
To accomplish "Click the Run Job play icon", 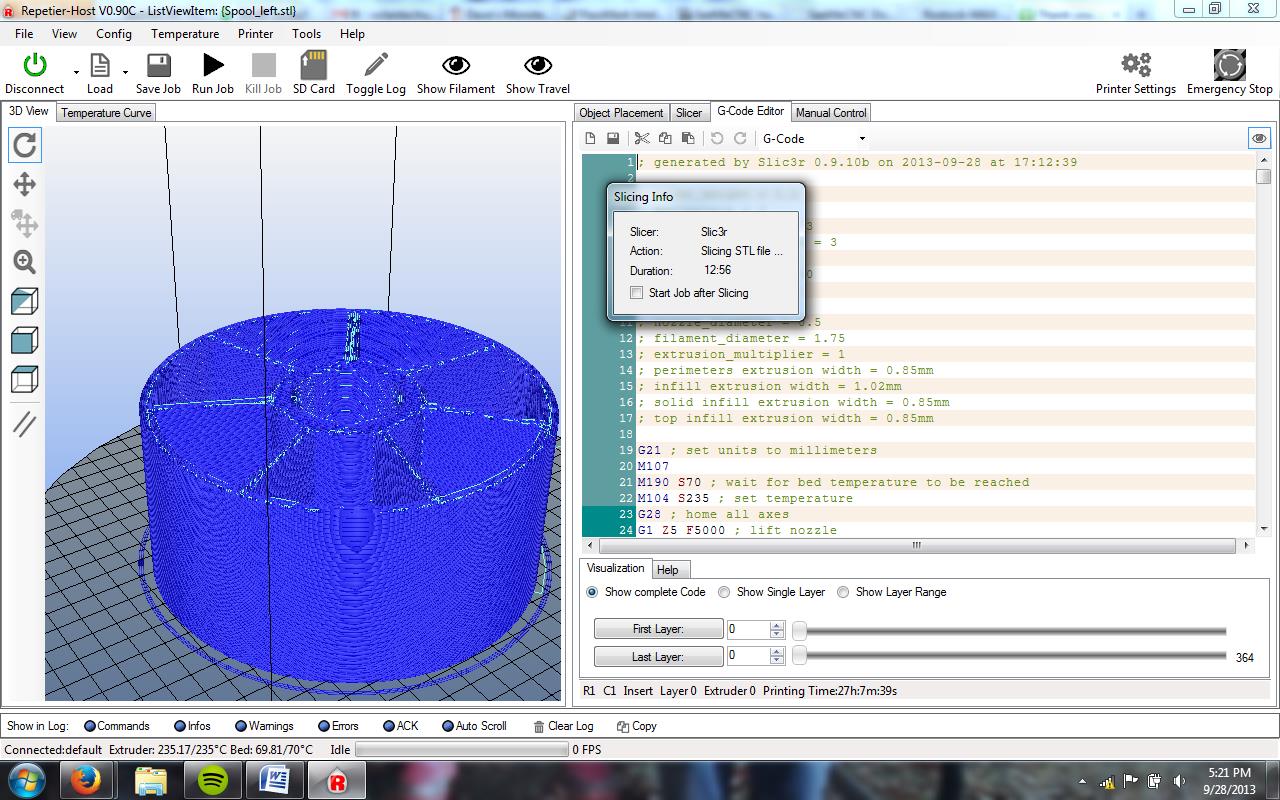I will [213, 66].
